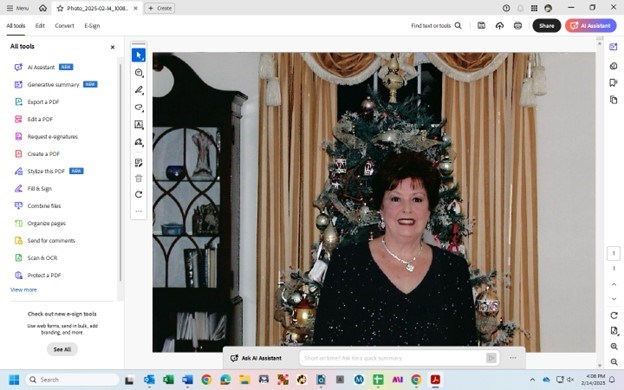Click the user profile avatar

[548, 8]
